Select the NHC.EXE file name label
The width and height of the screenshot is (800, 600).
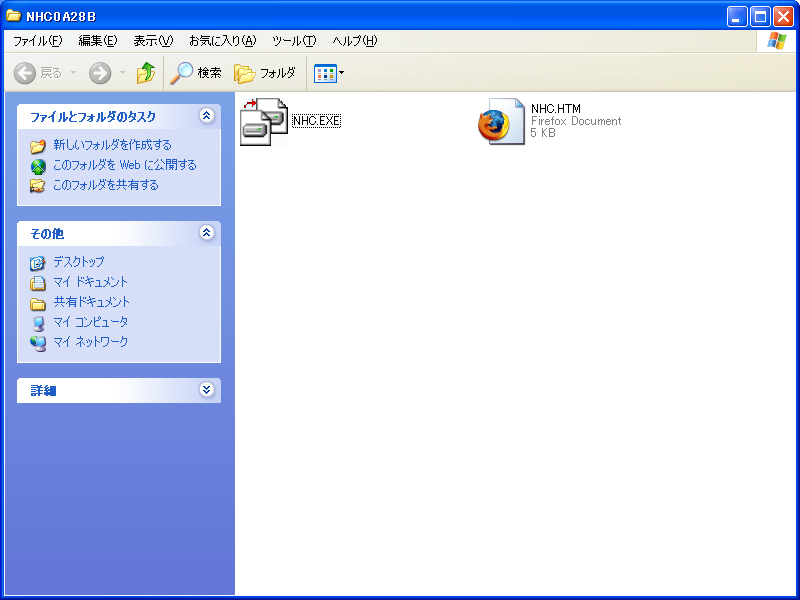(x=316, y=121)
